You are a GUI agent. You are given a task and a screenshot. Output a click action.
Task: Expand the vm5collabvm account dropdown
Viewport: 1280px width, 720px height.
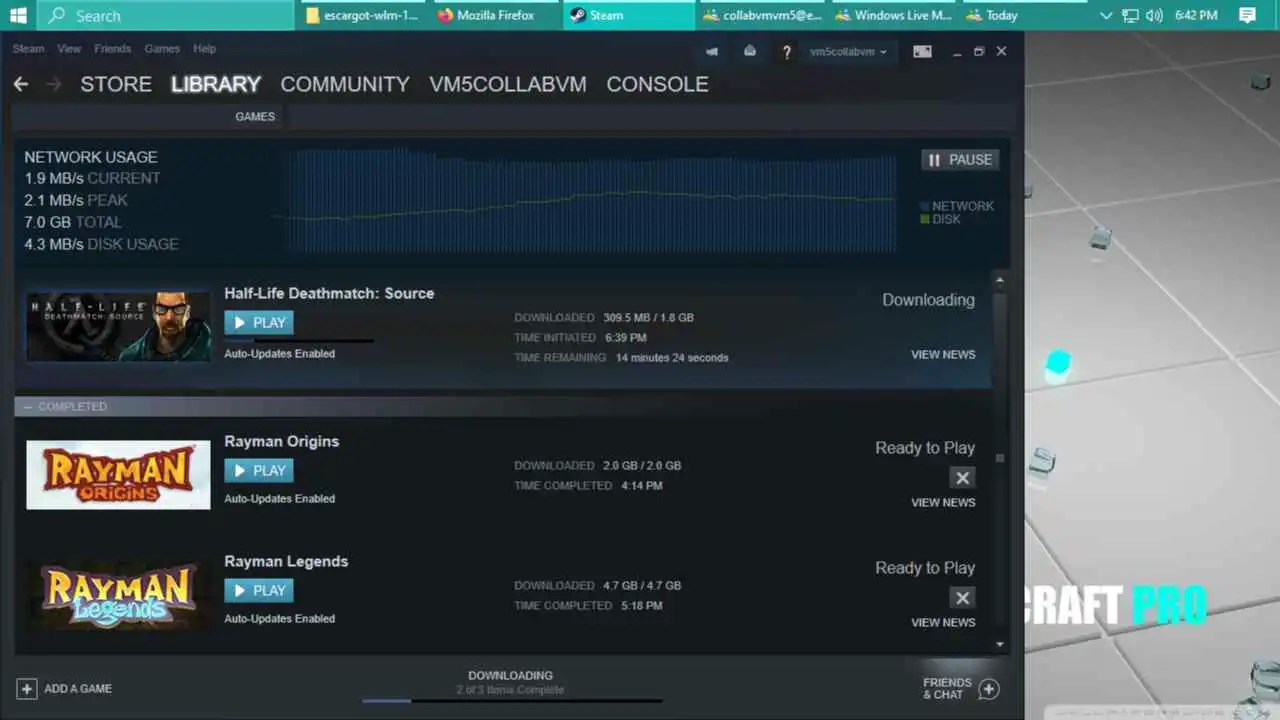848,52
